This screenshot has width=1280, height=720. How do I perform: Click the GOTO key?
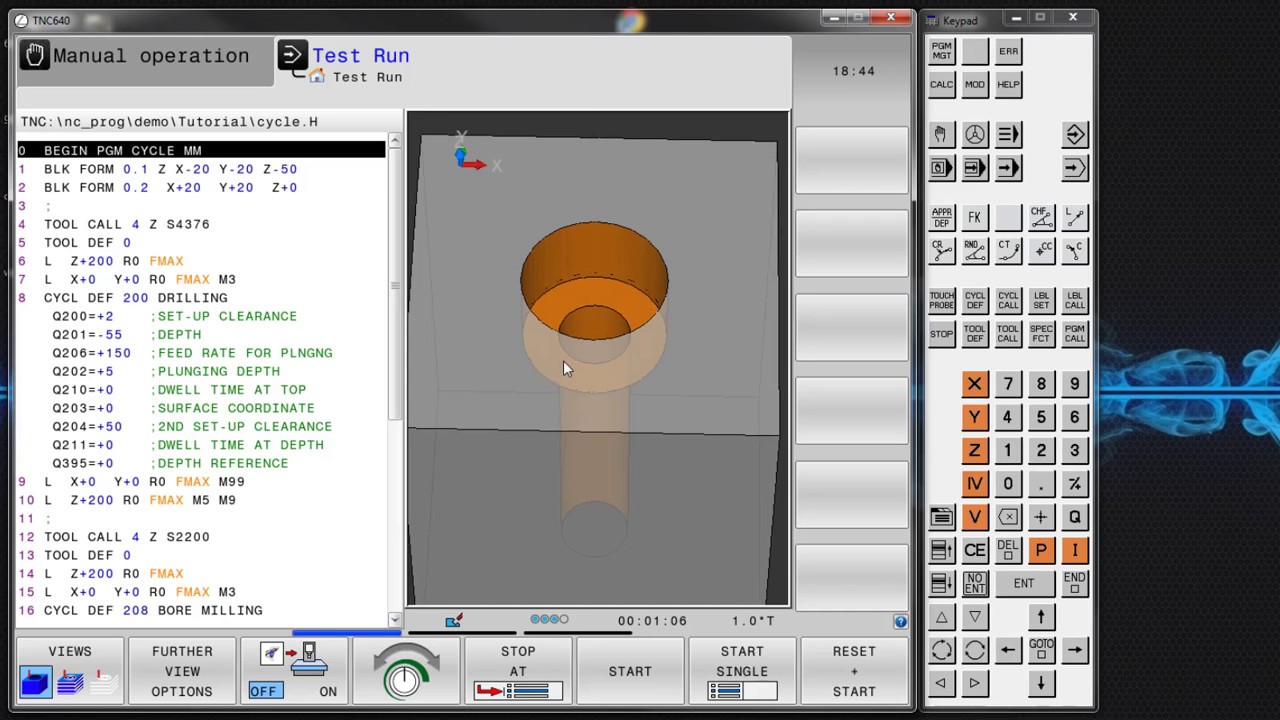click(x=1041, y=650)
